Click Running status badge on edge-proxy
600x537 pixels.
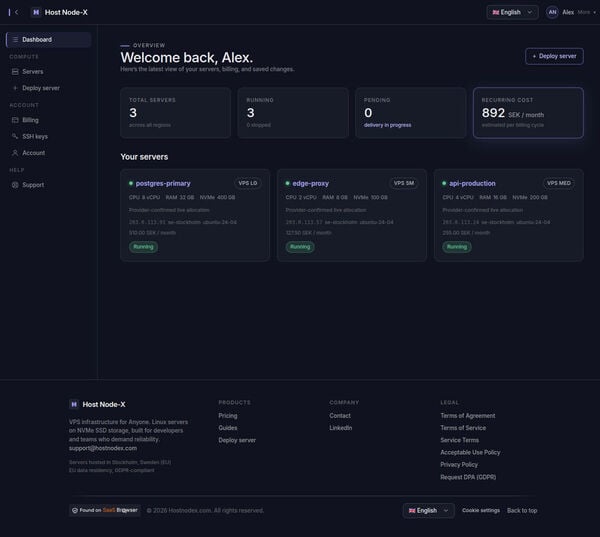[300, 247]
